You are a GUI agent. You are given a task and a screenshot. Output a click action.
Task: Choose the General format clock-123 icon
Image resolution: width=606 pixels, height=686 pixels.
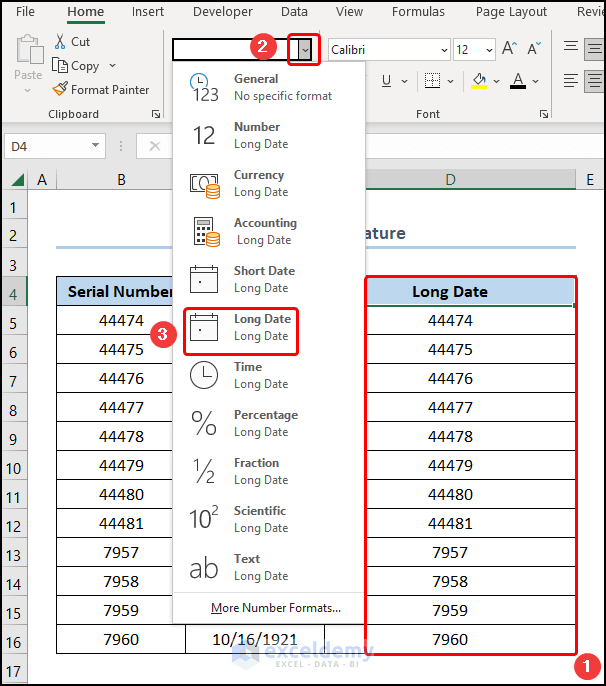pos(204,88)
